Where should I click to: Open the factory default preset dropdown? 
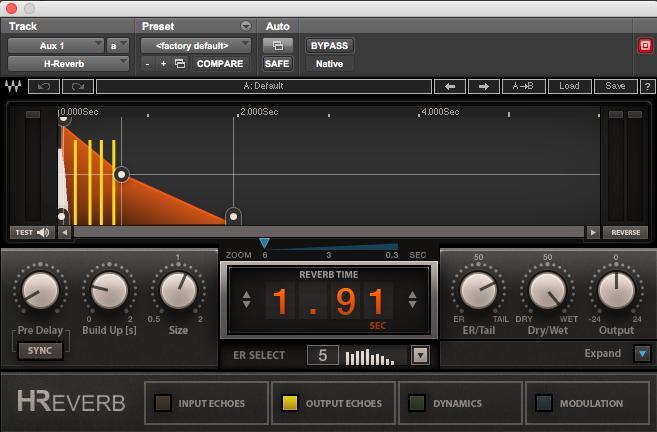pyautogui.click(x=196, y=46)
